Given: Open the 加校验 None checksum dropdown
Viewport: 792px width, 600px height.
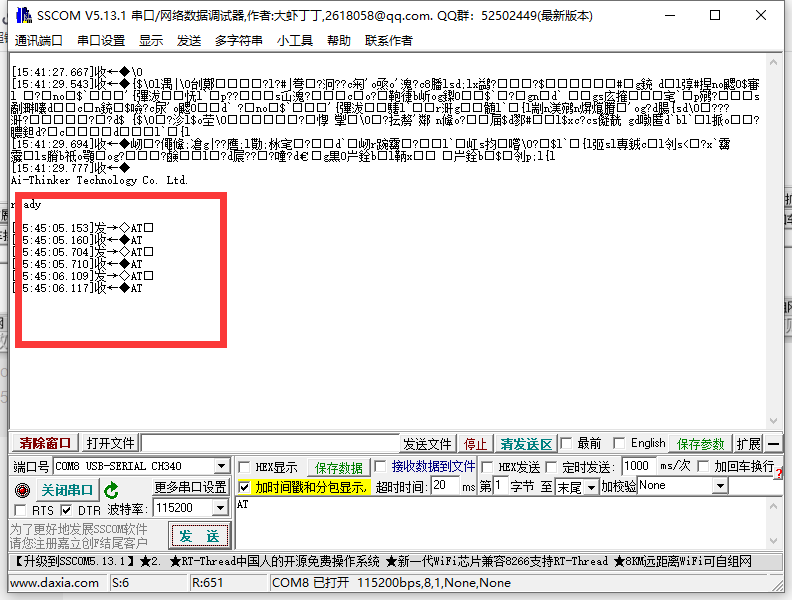Looking at the screenshot, I should click(x=720, y=486).
